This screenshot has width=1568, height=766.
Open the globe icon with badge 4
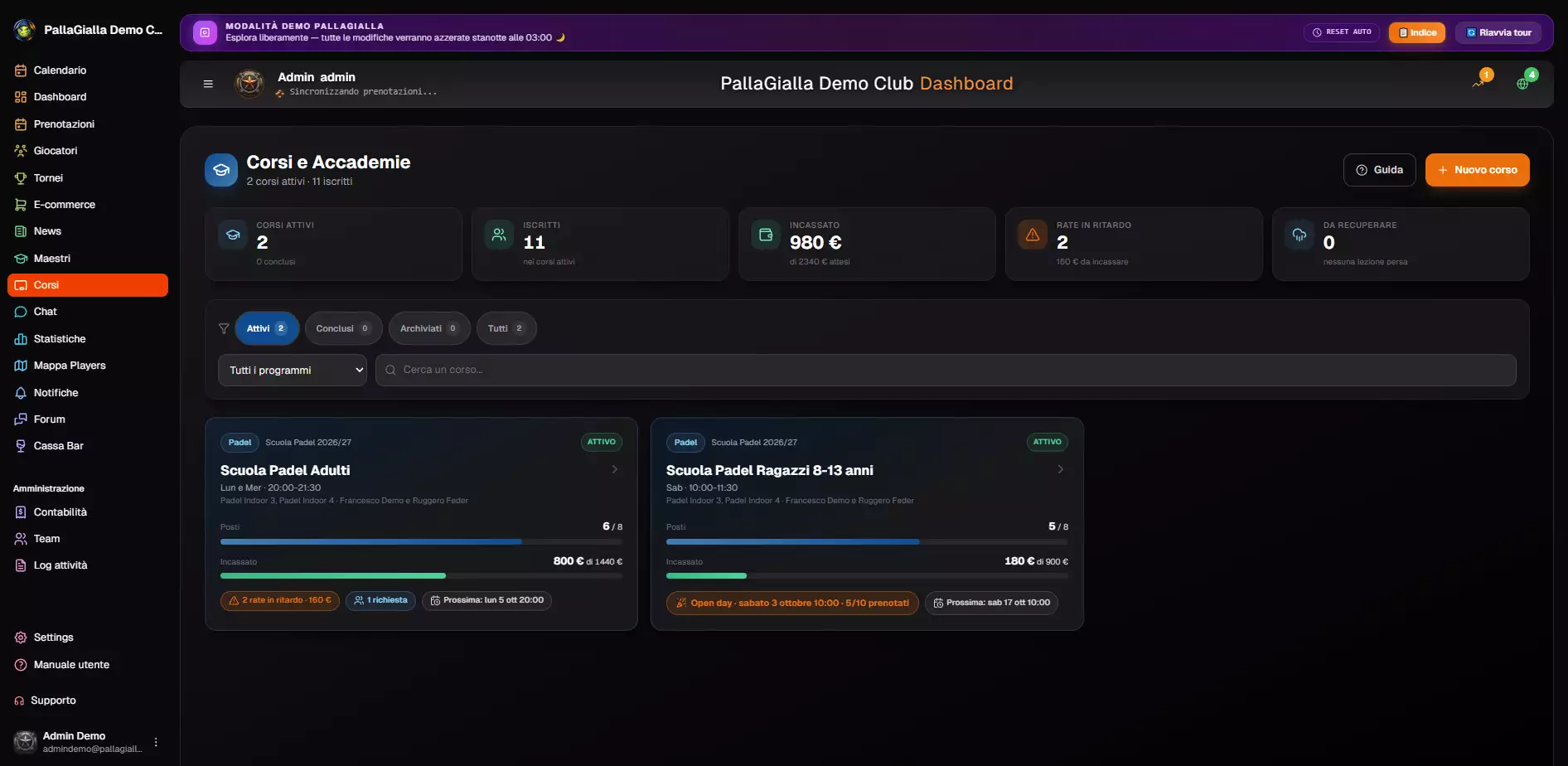1525,80
